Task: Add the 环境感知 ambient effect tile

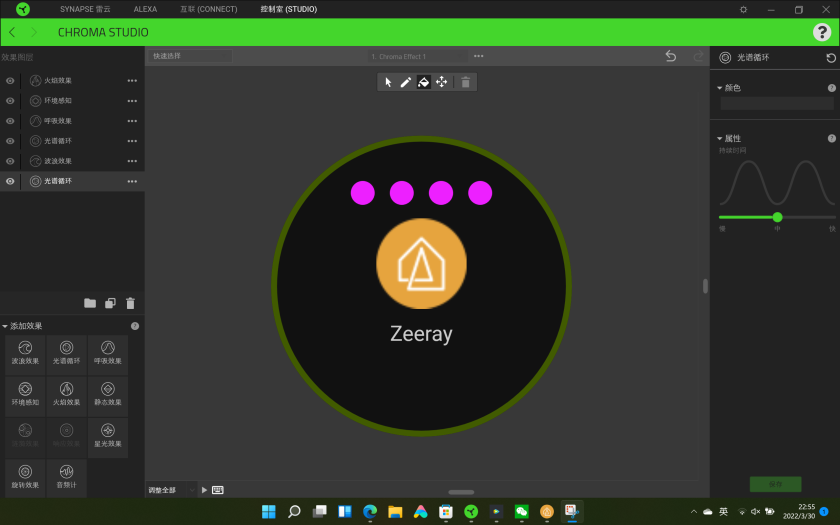Action: [25, 395]
